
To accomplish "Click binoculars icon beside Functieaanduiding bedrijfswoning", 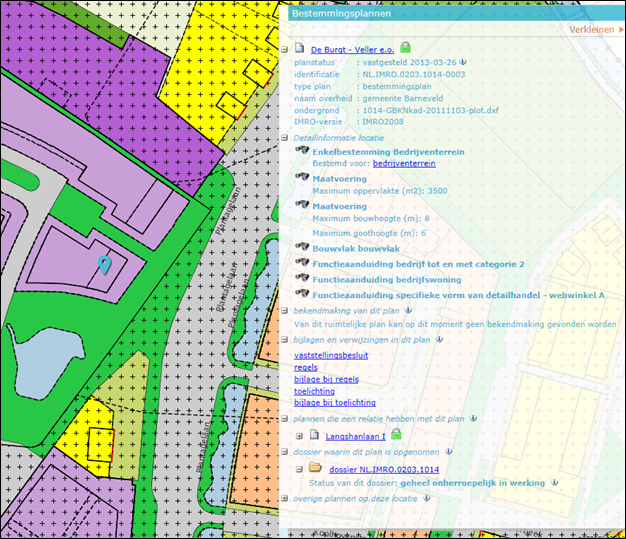I will [x=301, y=279].
